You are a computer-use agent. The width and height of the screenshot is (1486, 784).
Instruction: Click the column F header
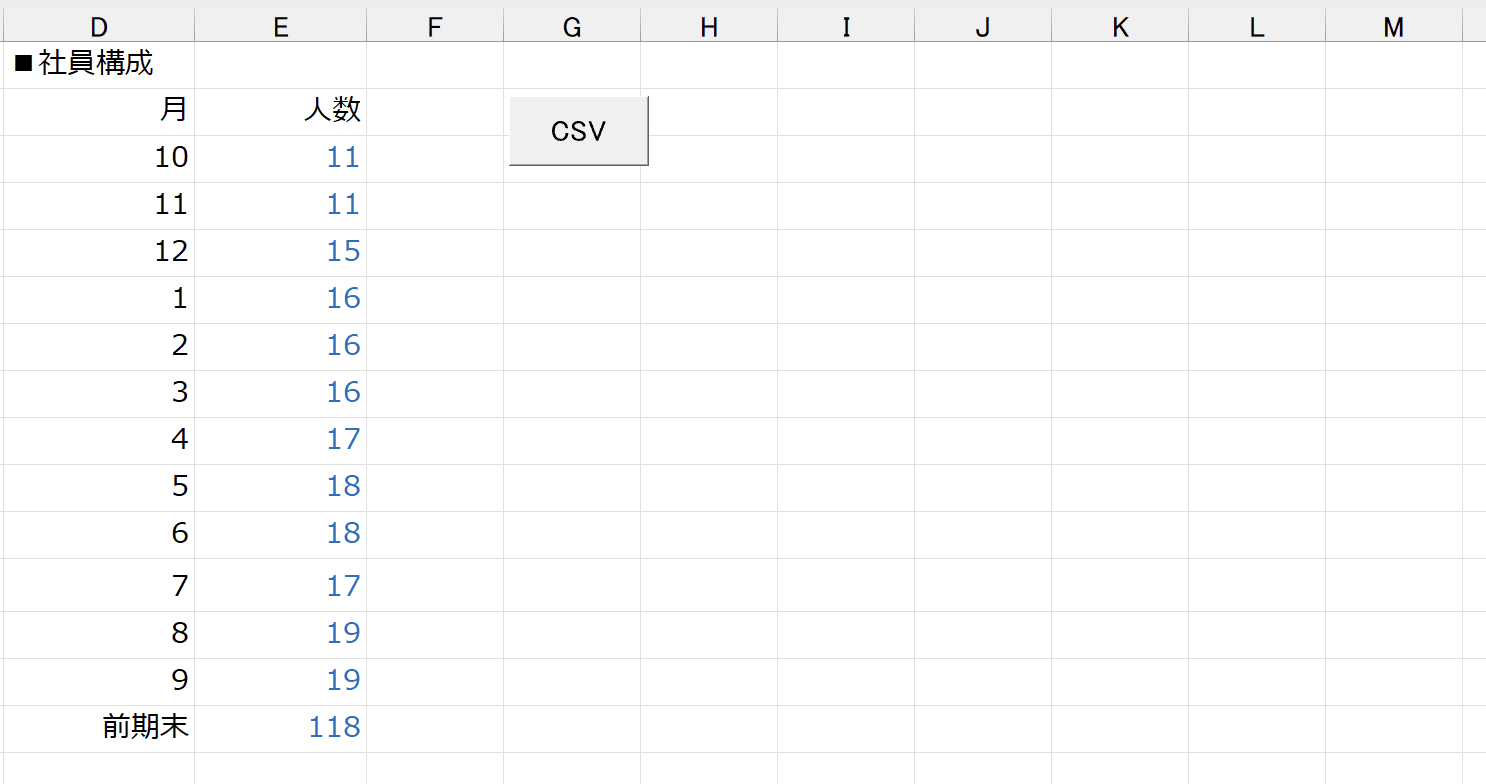pos(434,27)
